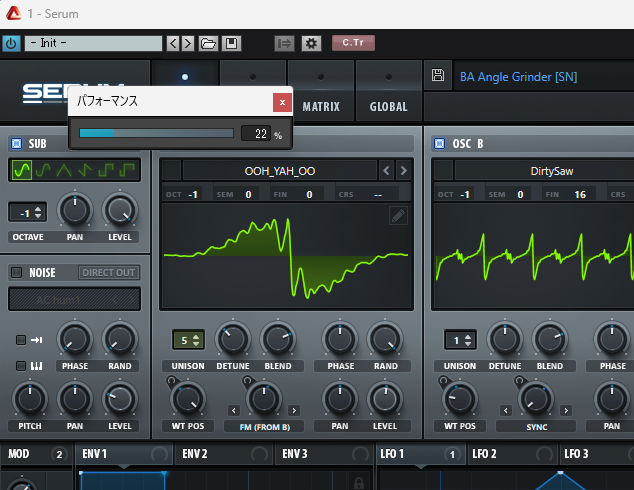The image size is (634, 490).
Task: Open plugin settings gear icon
Action: pyautogui.click(x=311, y=43)
